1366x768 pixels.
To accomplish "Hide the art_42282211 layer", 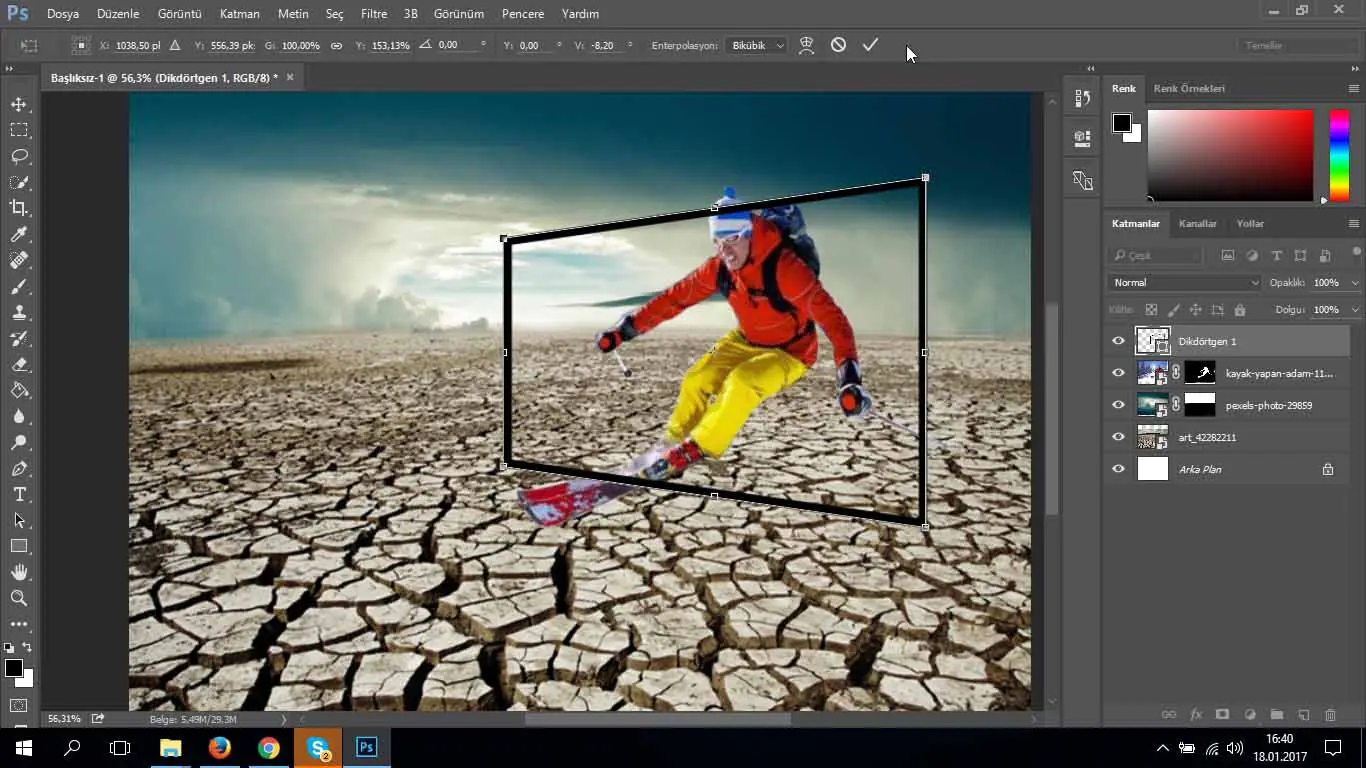I will point(1118,437).
